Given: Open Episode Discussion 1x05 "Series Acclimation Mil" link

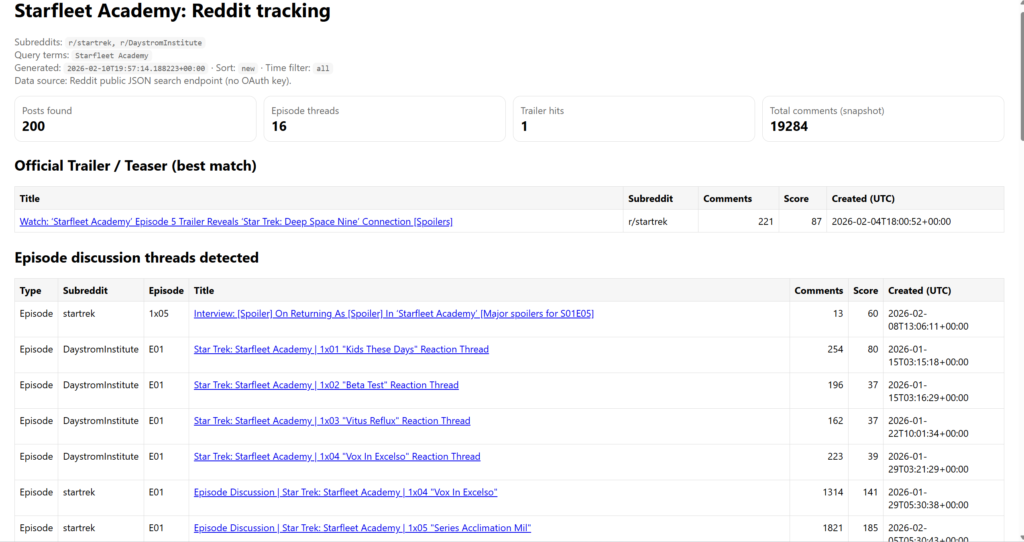Looking at the screenshot, I should coord(362,528).
